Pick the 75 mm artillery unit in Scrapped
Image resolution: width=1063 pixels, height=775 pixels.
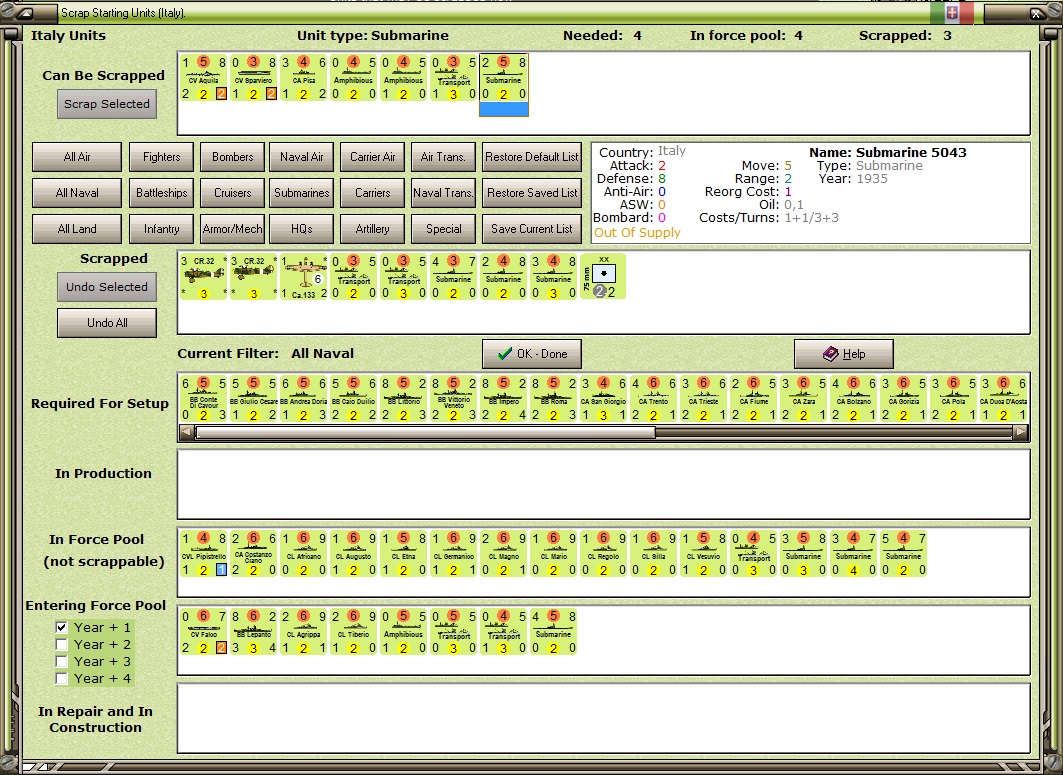(x=603, y=277)
